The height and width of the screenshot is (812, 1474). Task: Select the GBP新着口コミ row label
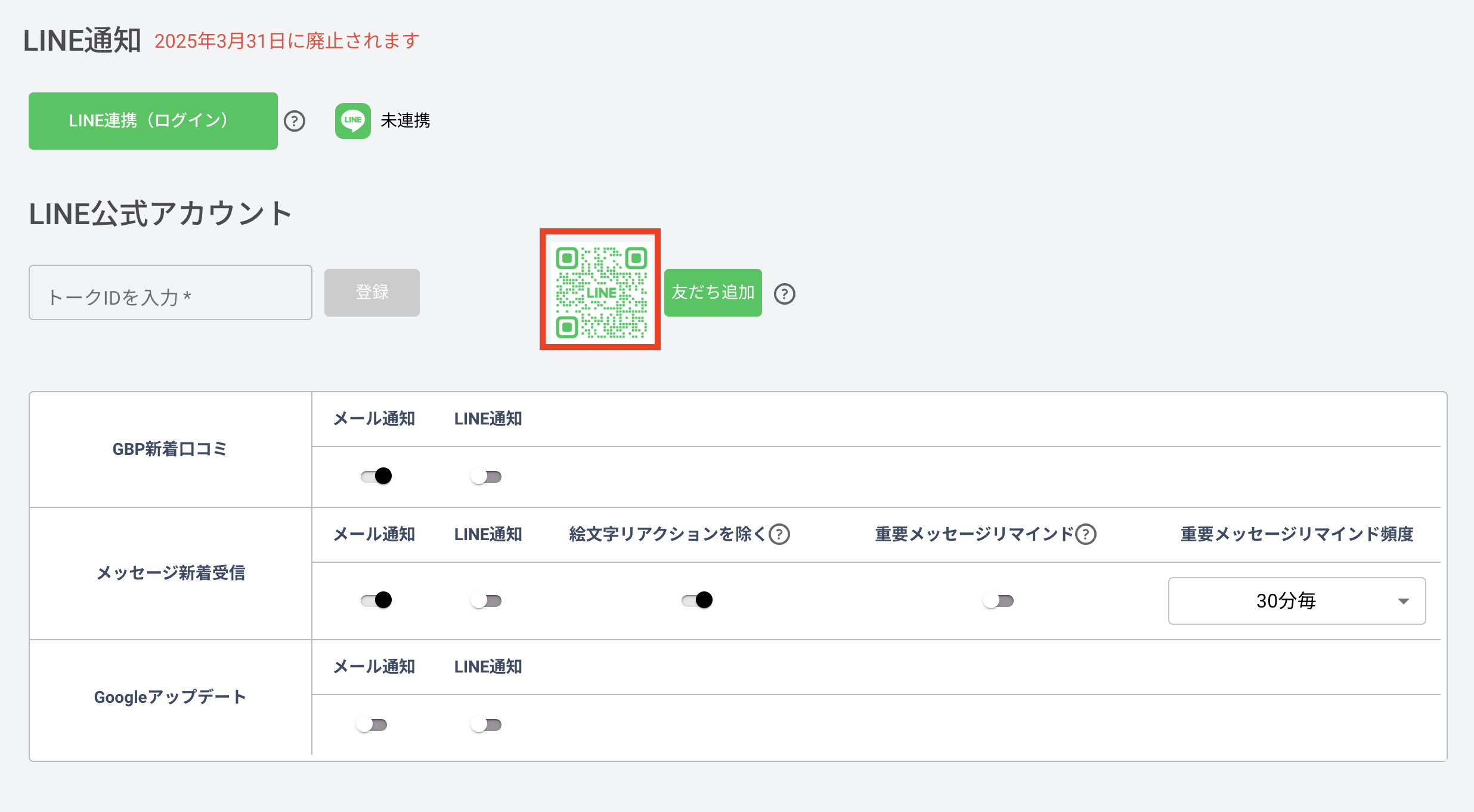[170, 450]
